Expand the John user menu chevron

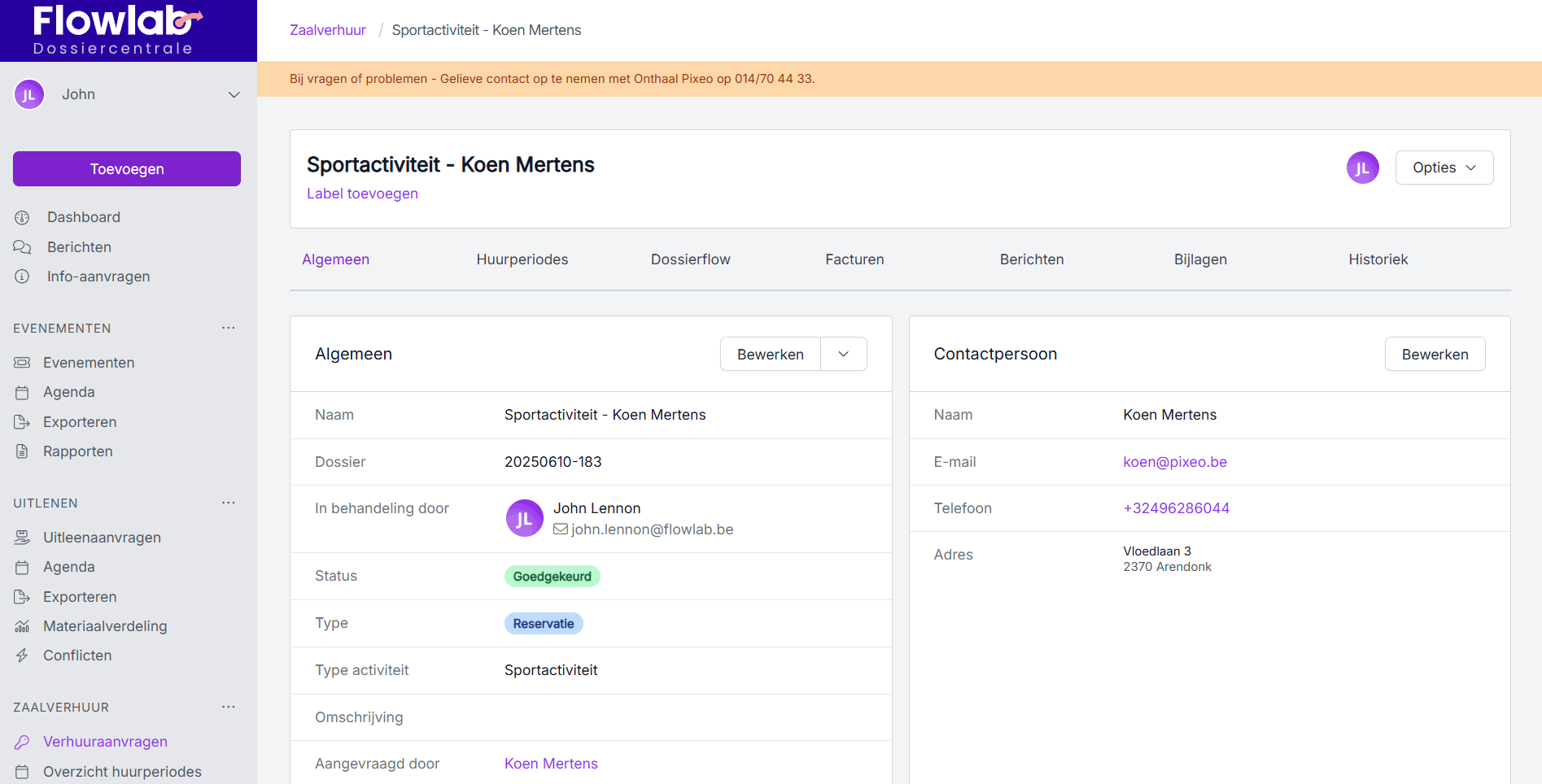coord(234,95)
